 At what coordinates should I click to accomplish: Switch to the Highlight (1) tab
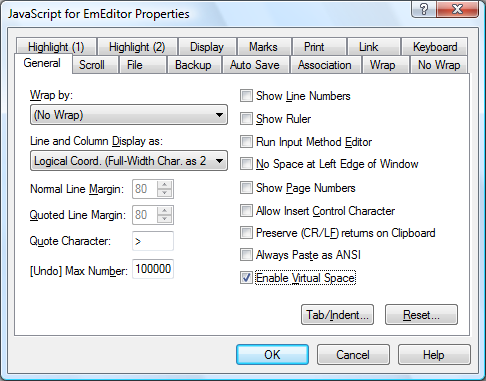(x=56, y=47)
